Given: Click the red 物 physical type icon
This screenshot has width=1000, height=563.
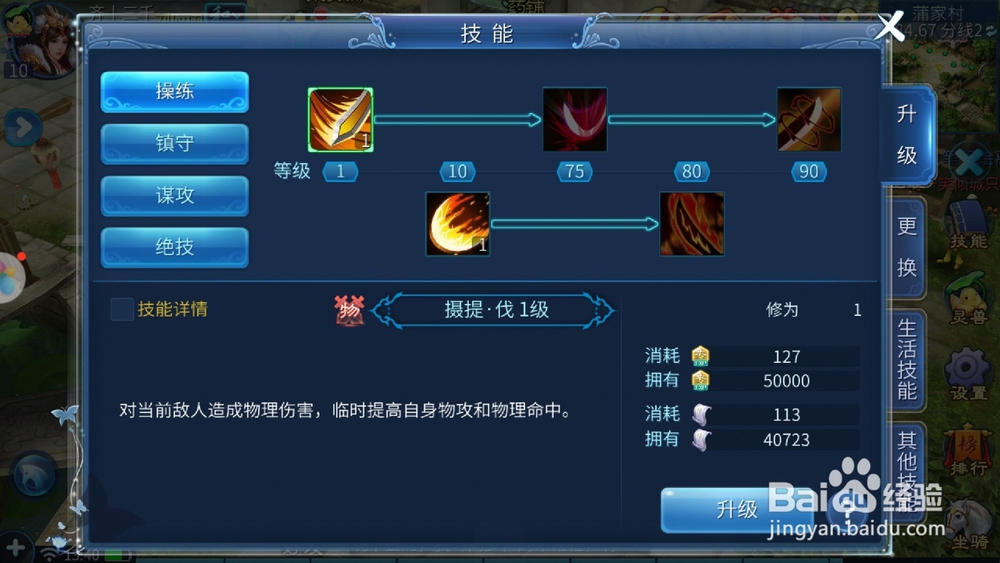Looking at the screenshot, I should [349, 310].
